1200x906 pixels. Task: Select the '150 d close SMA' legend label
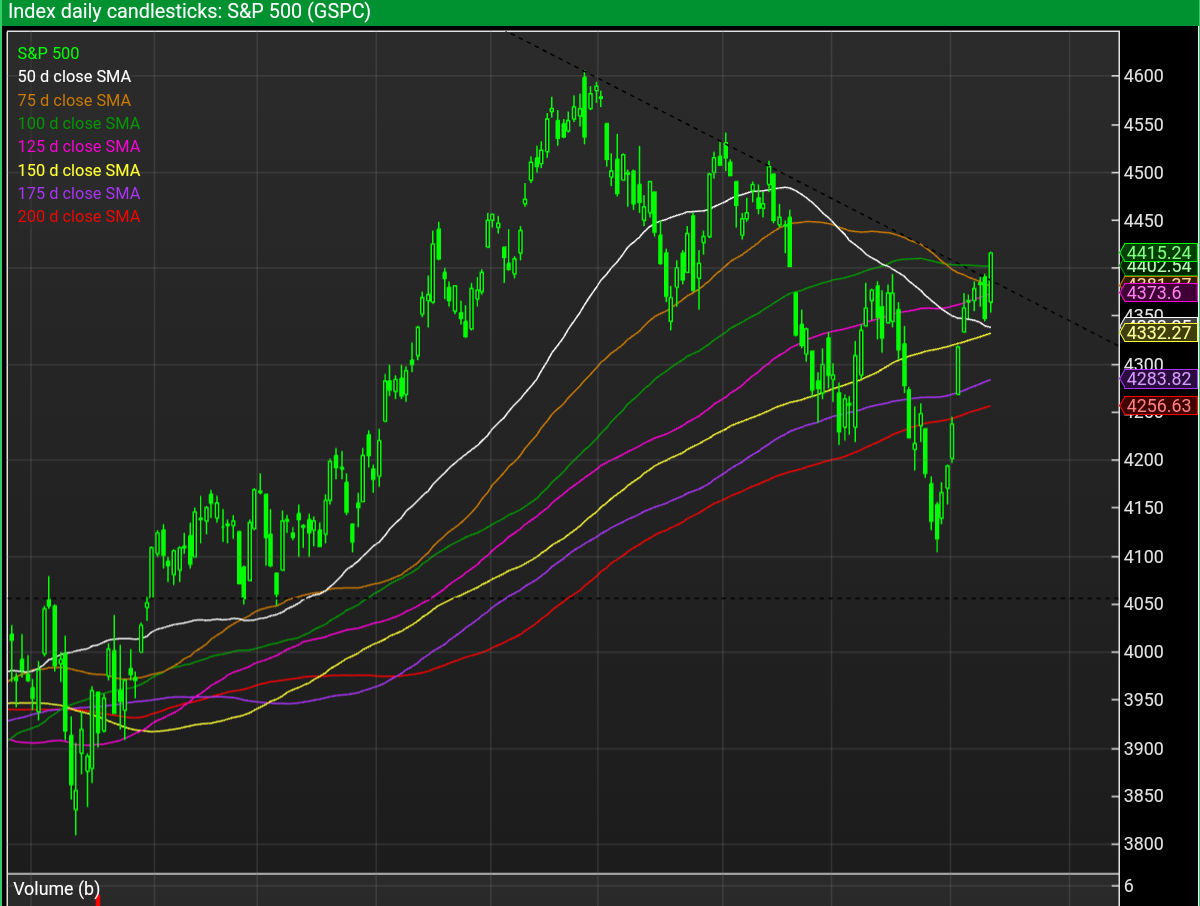(79, 170)
